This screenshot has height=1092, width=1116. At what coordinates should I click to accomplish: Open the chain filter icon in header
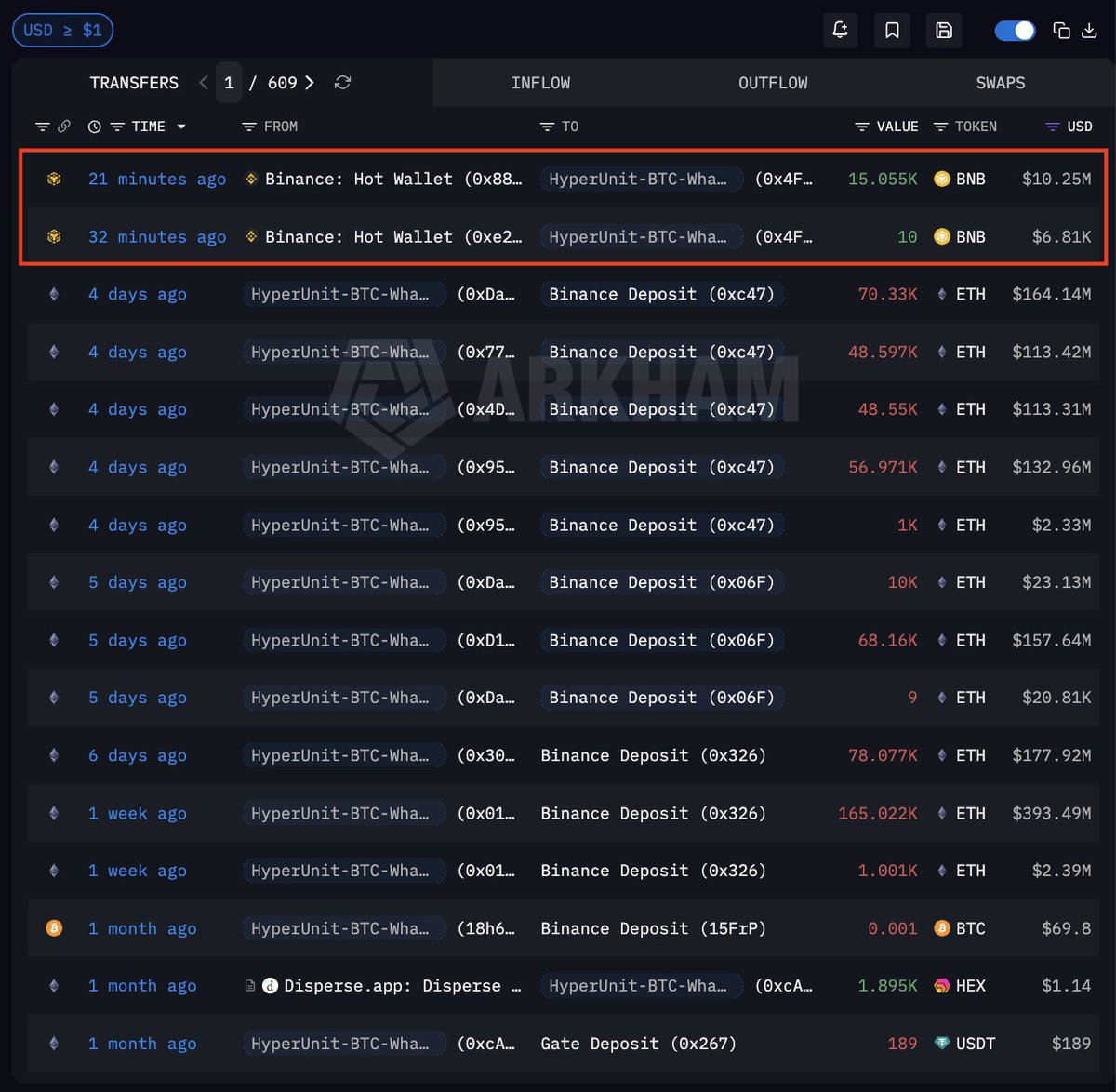43,127
